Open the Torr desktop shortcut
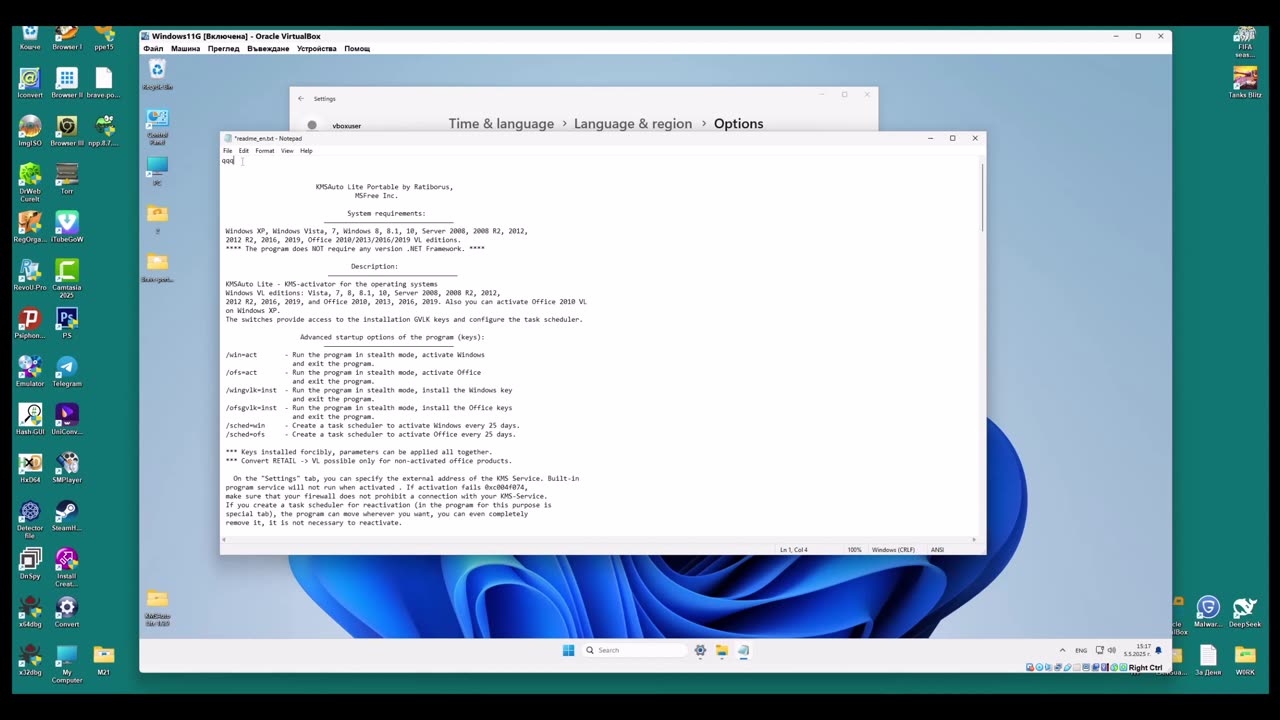The width and height of the screenshot is (1280, 720). pos(67,179)
